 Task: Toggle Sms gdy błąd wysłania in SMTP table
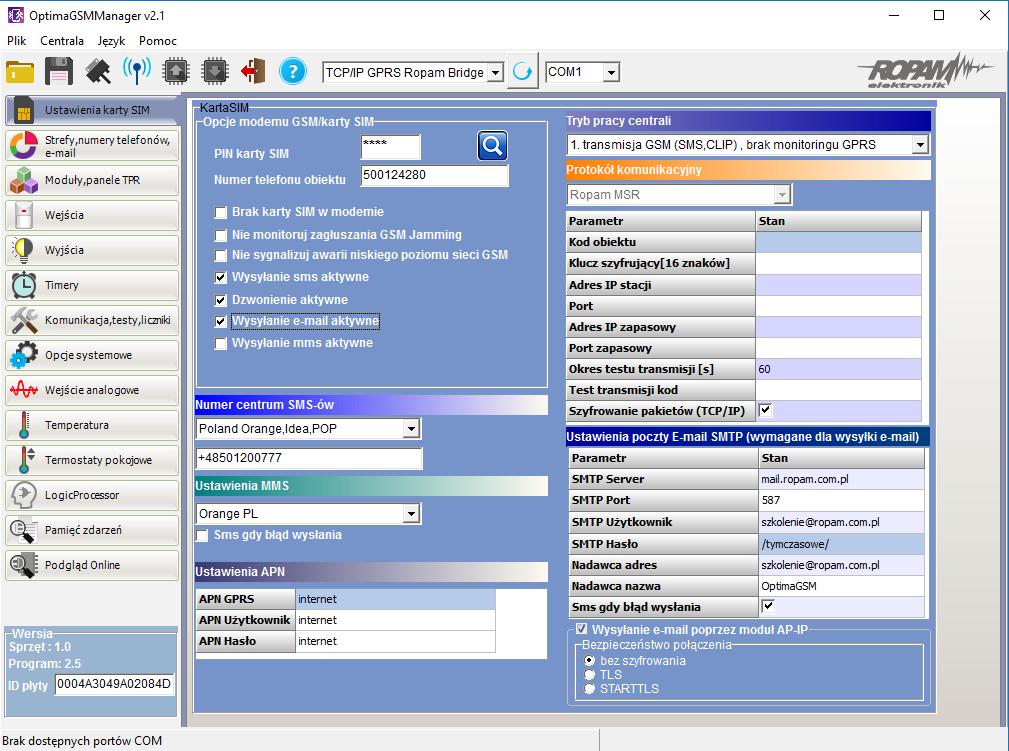pyautogui.click(x=768, y=606)
